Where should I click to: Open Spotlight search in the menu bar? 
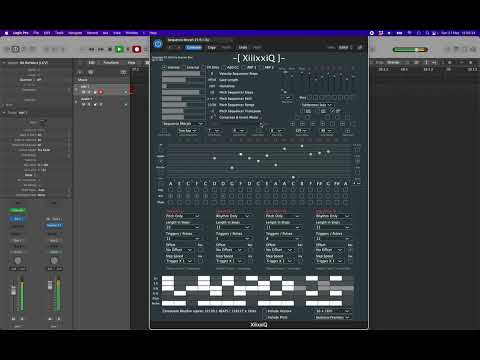[x=427, y=33]
